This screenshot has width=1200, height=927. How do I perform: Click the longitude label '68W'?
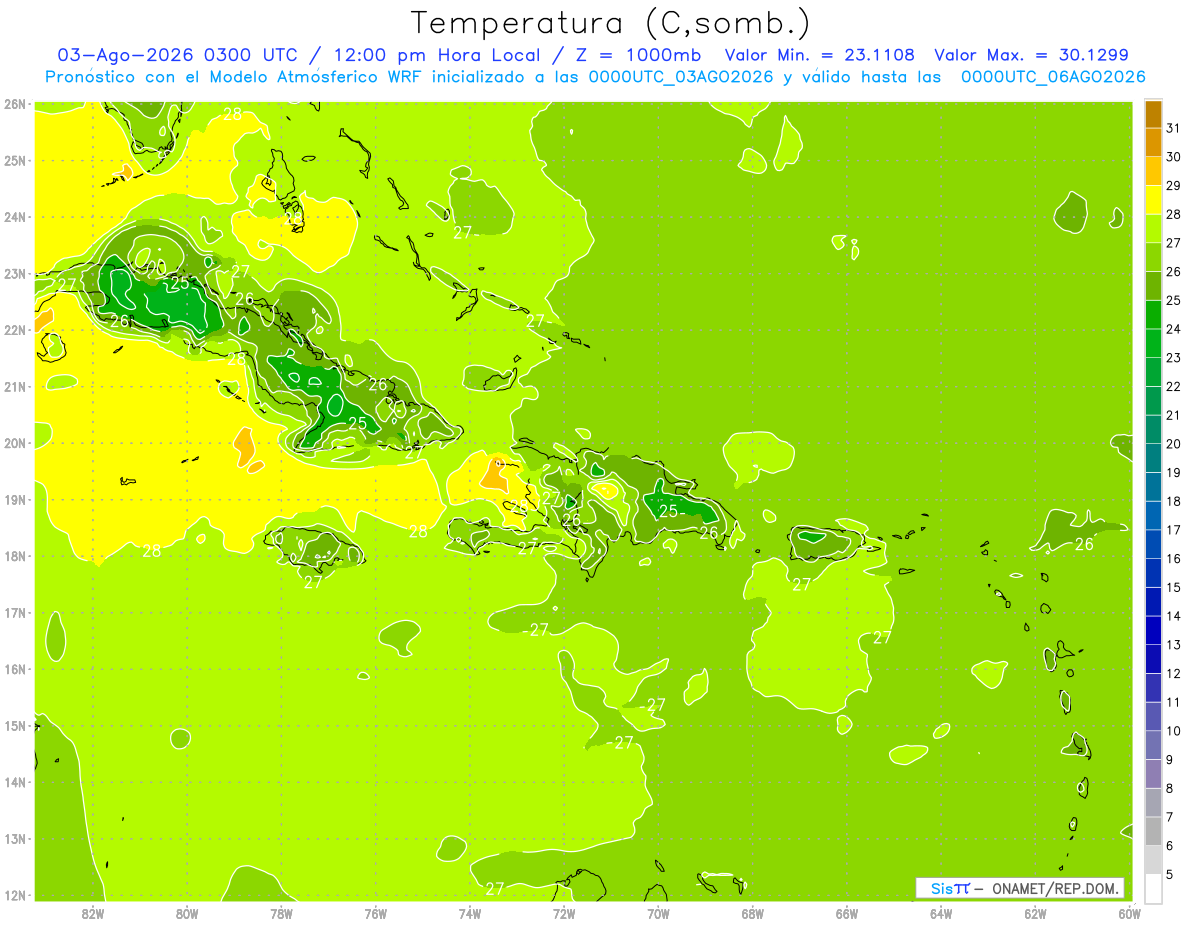[x=752, y=914]
